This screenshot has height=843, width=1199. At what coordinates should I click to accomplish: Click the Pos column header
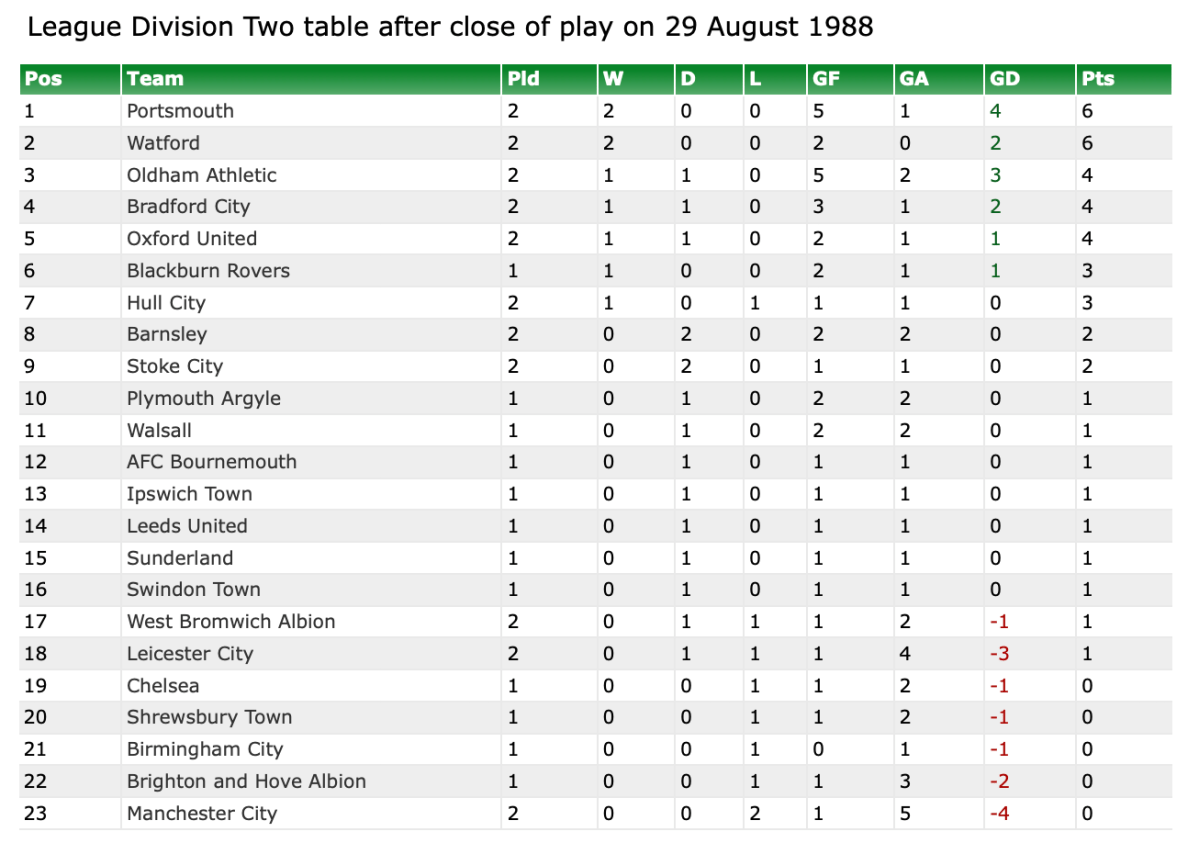pos(43,79)
